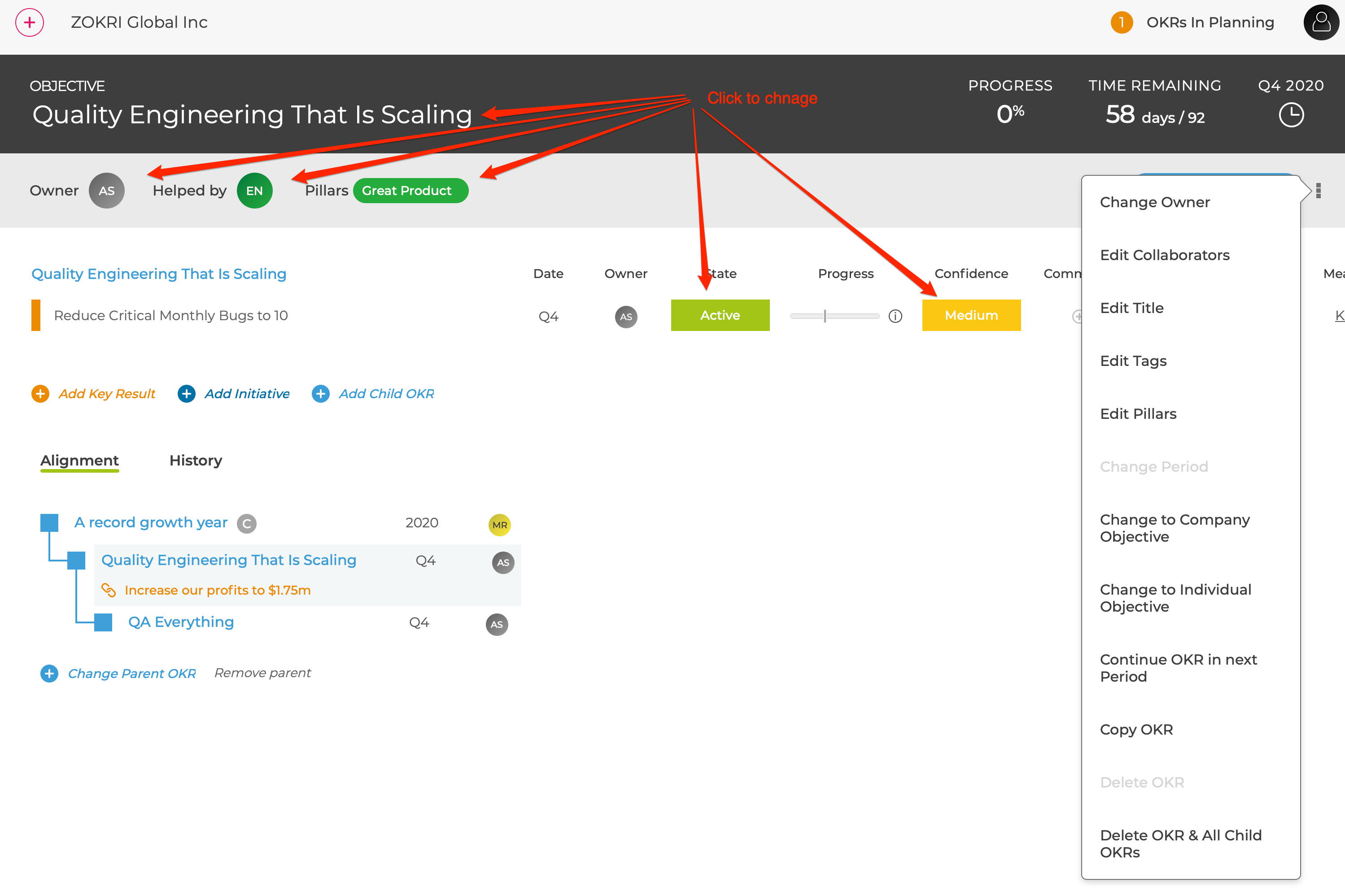
Task: Select Edit Tags in menu
Action: (1133, 361)
